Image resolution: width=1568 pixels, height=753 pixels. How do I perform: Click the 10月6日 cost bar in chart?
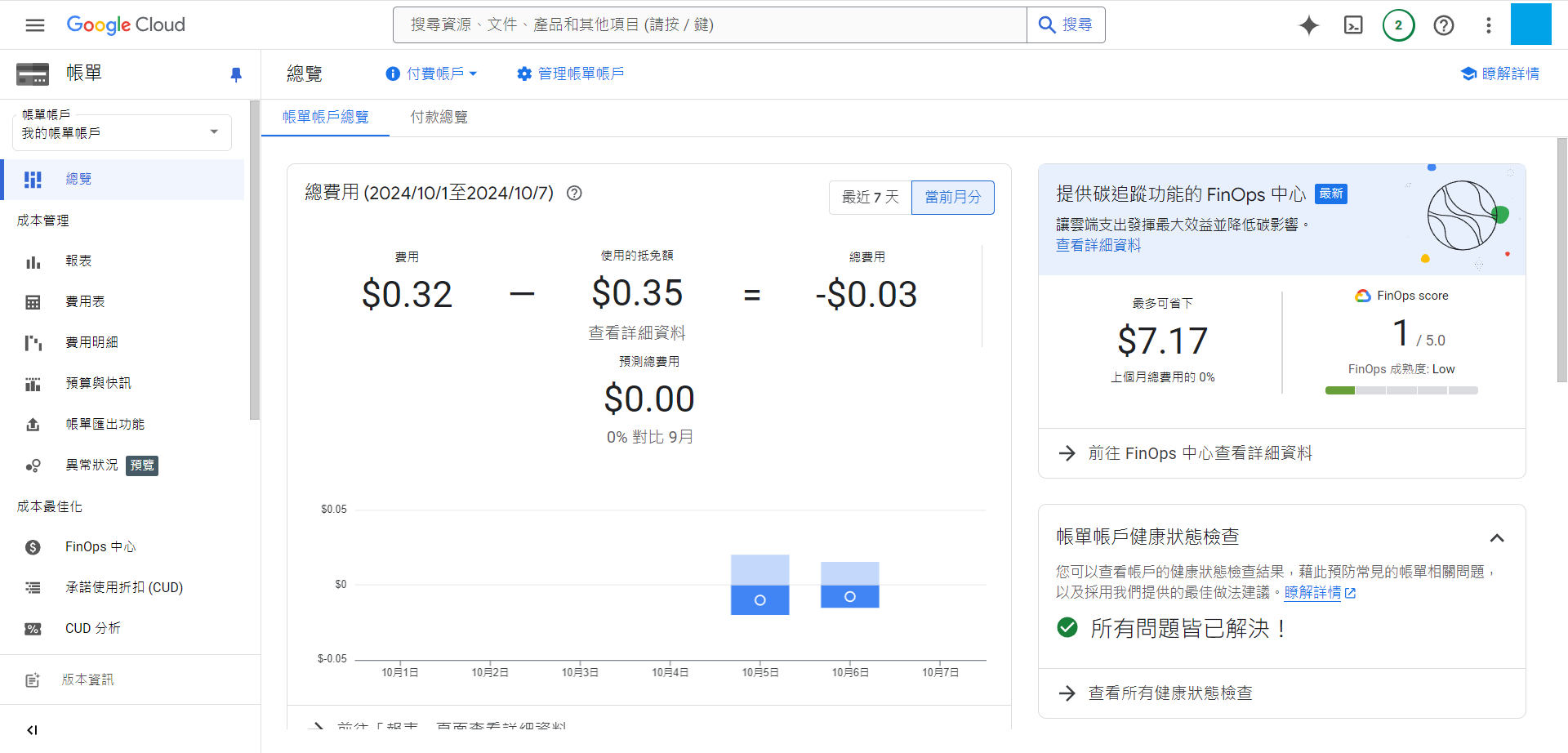pyautogui.click(x=850, y=585)
